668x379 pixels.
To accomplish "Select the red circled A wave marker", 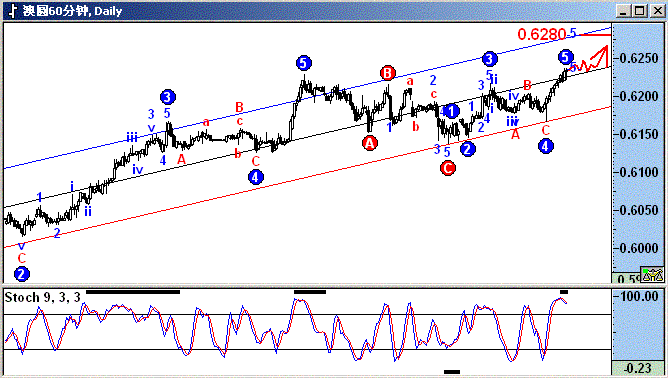I will point(370,143).
